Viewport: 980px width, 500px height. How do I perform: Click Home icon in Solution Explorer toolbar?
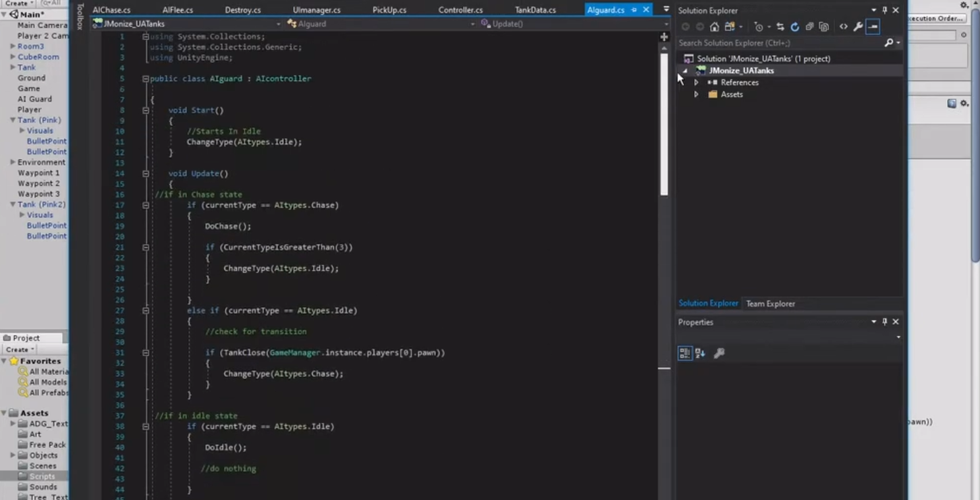coord(714,27)
